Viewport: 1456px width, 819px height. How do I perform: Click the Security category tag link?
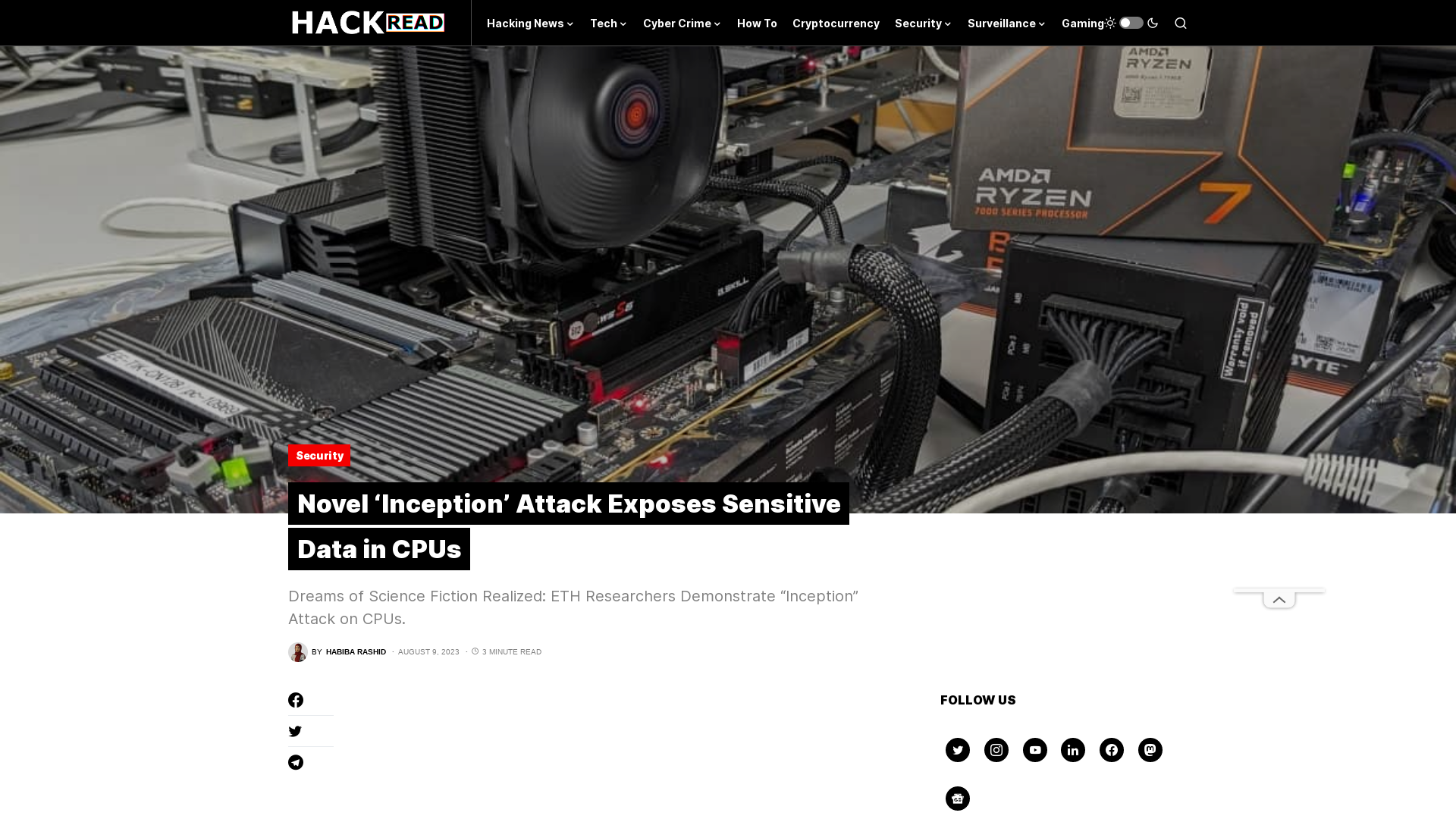coord(319,456)
